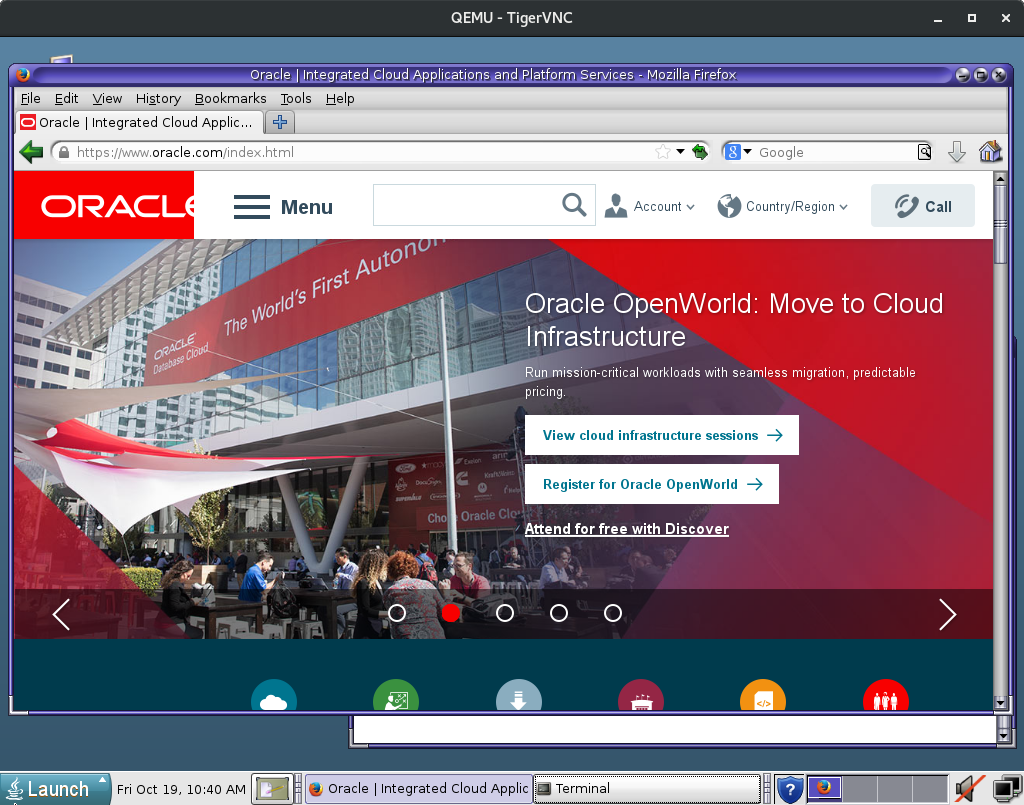This screenshot has width=1024, height=805.
Task: Follow the Attend for free with Discover link
Action: pos(627,528)
